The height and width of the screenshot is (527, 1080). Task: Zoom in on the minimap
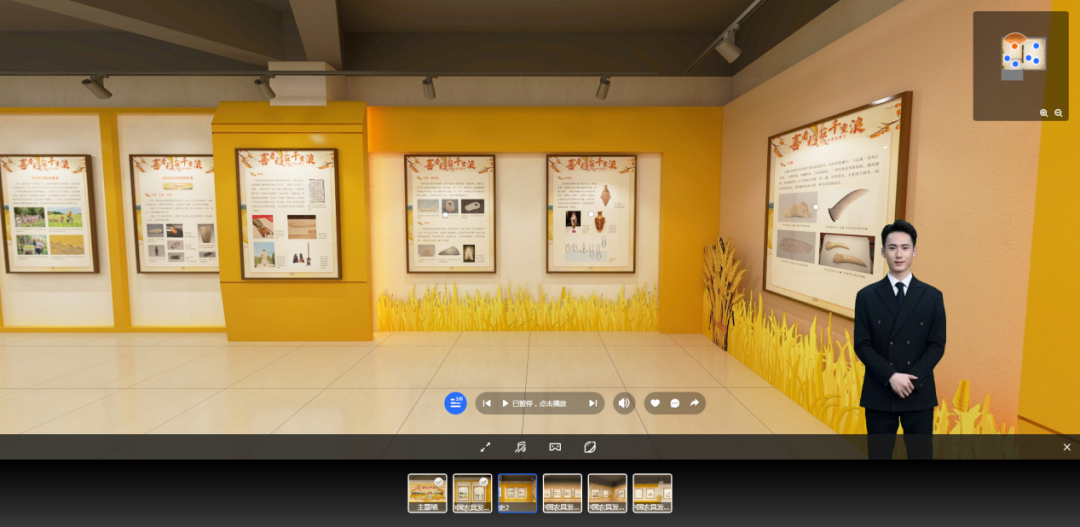(x=1044, y=113)
